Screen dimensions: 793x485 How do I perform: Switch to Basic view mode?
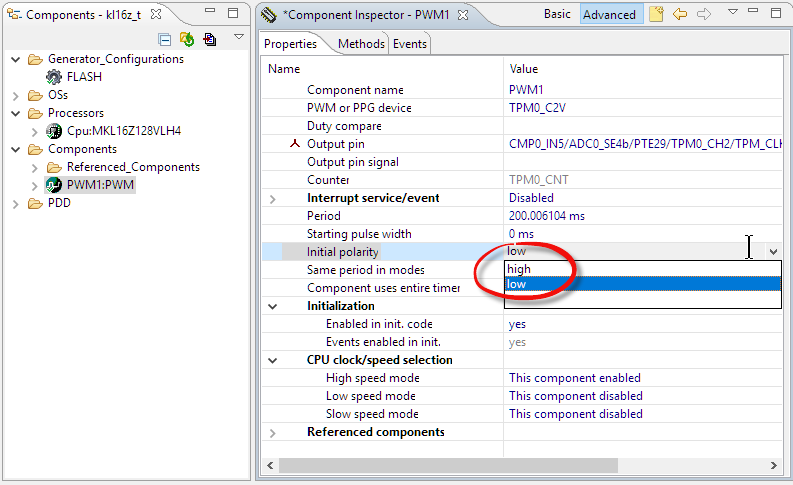tap(557, 14)
